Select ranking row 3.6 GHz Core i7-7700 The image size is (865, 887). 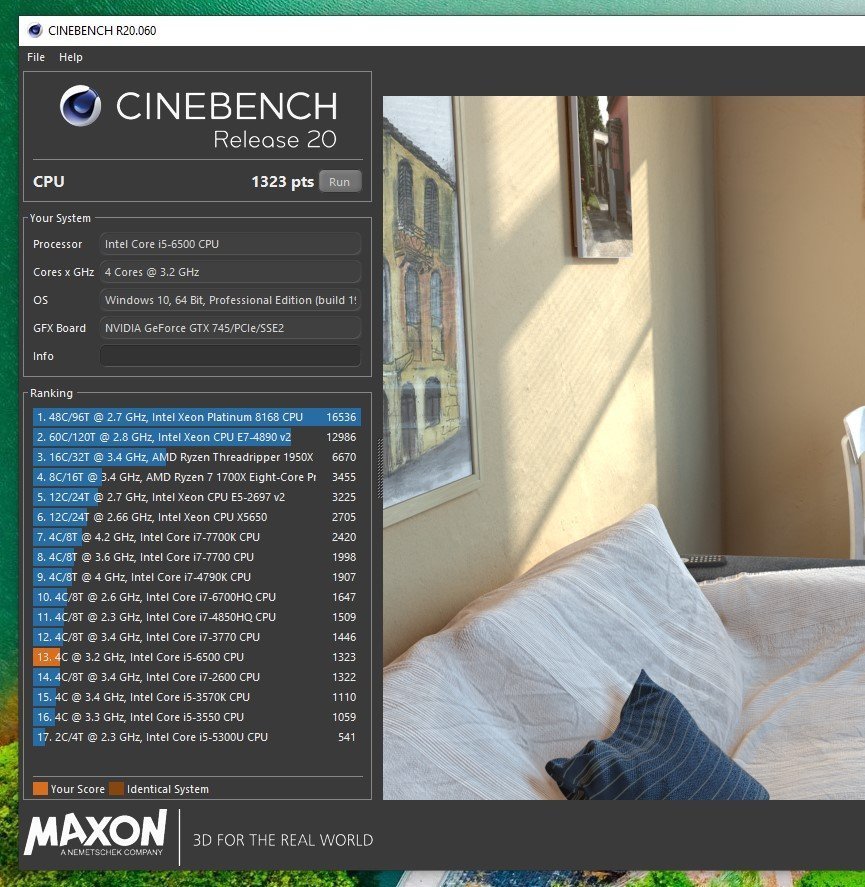click(197, 557)
